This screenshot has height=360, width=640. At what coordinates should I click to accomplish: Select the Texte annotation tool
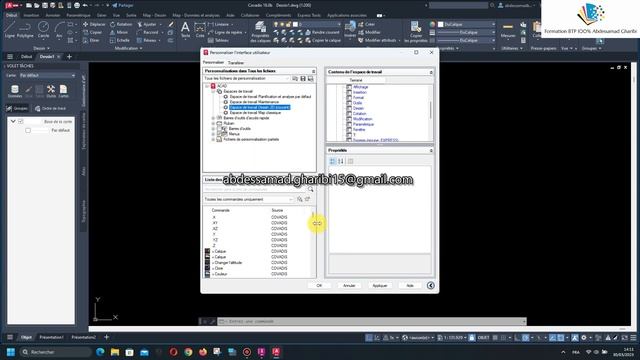pos(185,30)
